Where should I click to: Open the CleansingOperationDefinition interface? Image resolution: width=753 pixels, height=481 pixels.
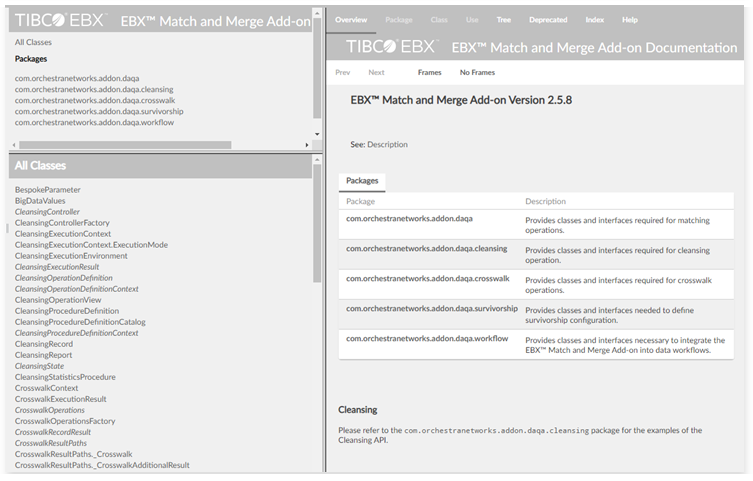pyautogui.click(x=63, y=278)
